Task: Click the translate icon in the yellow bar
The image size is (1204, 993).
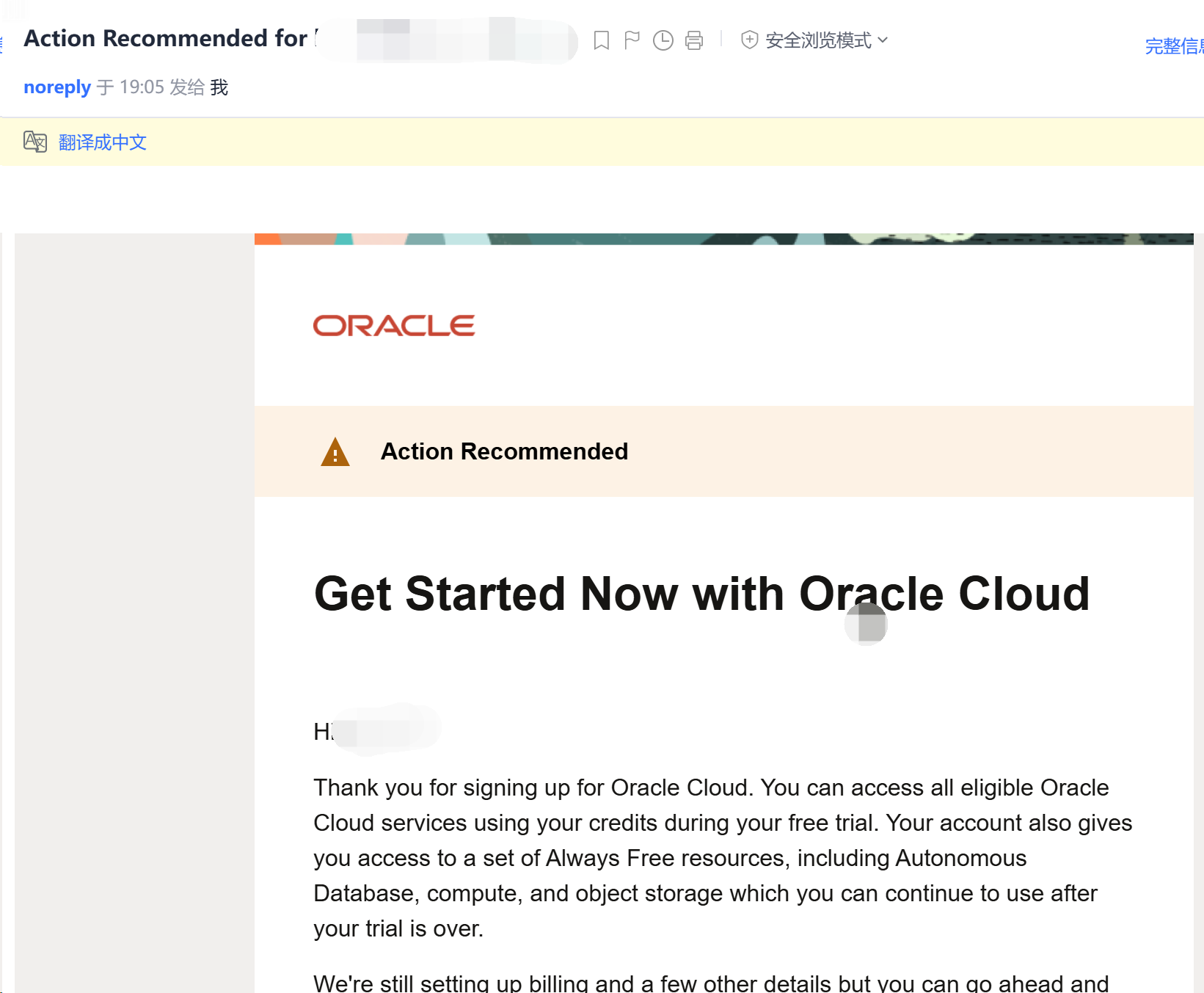Action: 35,142
